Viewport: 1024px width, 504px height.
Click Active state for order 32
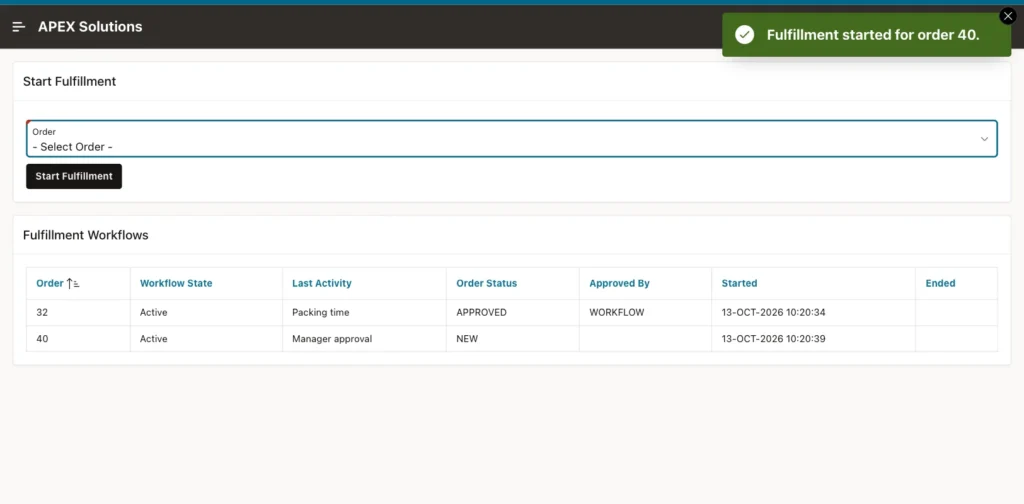206,313
